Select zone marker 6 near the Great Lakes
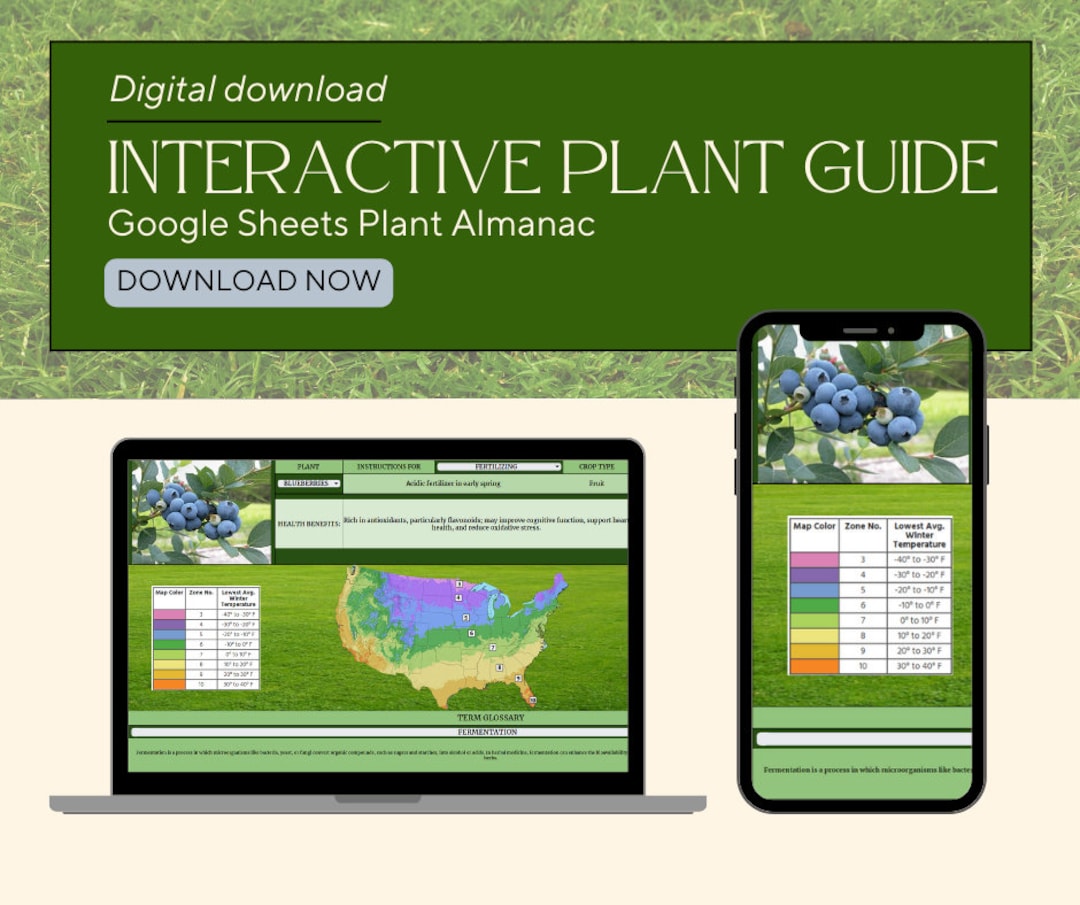 point(472,632)
